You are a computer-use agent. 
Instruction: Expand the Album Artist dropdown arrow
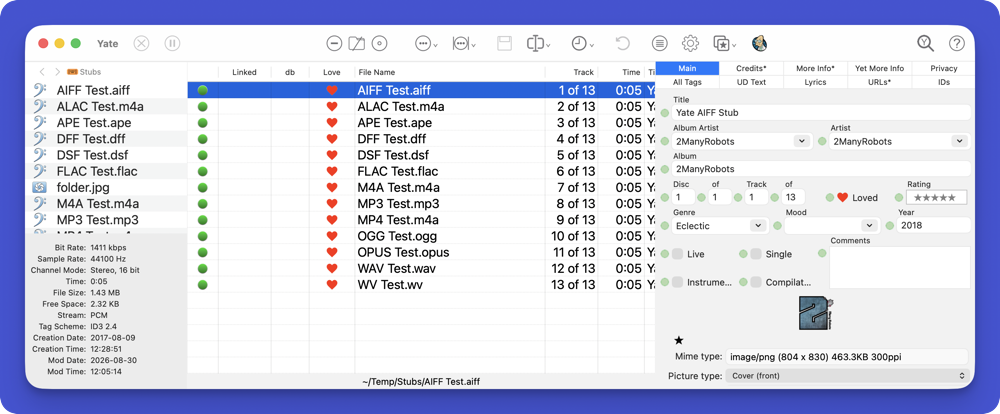point(802,141)
